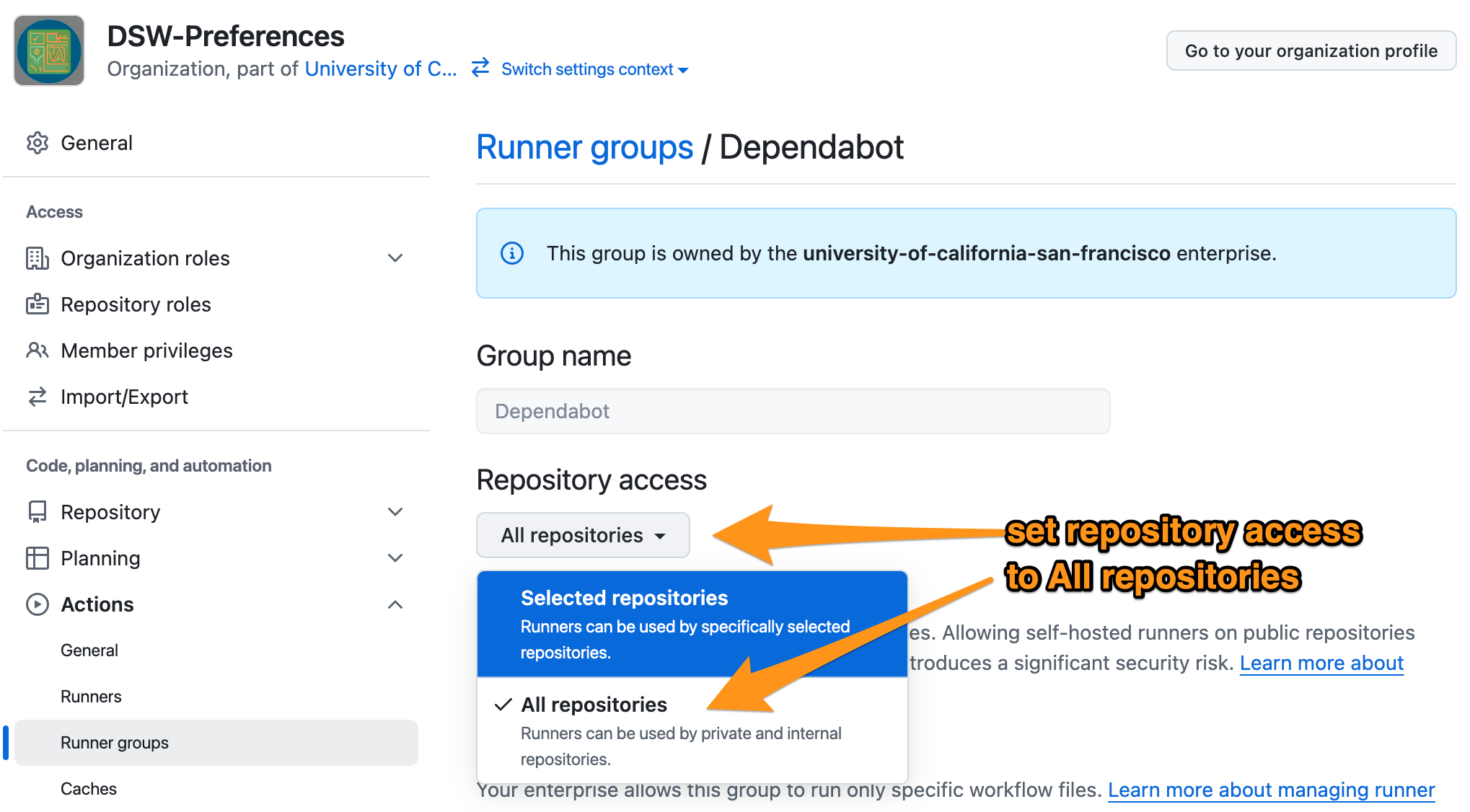
Task: Click the Import/Export arrows icon
Action: [x=38, y=397]
